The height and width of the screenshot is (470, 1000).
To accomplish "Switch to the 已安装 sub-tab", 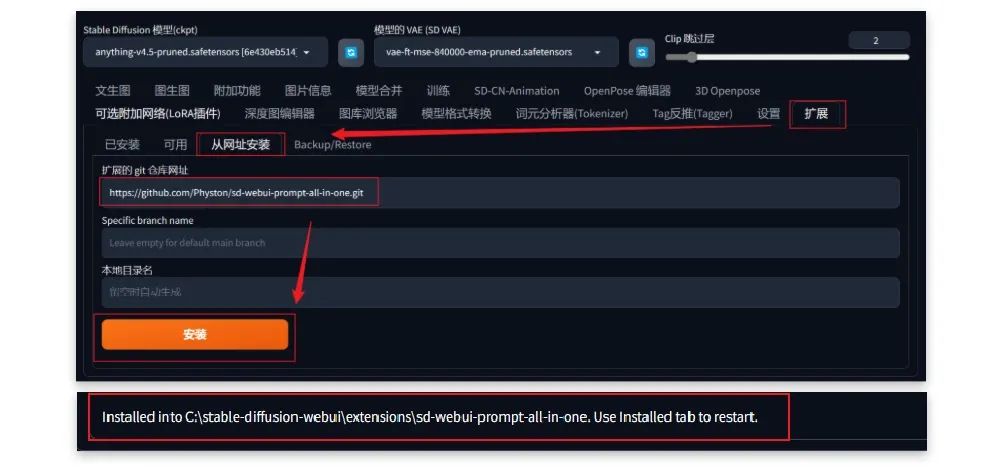I will [122, 145].
